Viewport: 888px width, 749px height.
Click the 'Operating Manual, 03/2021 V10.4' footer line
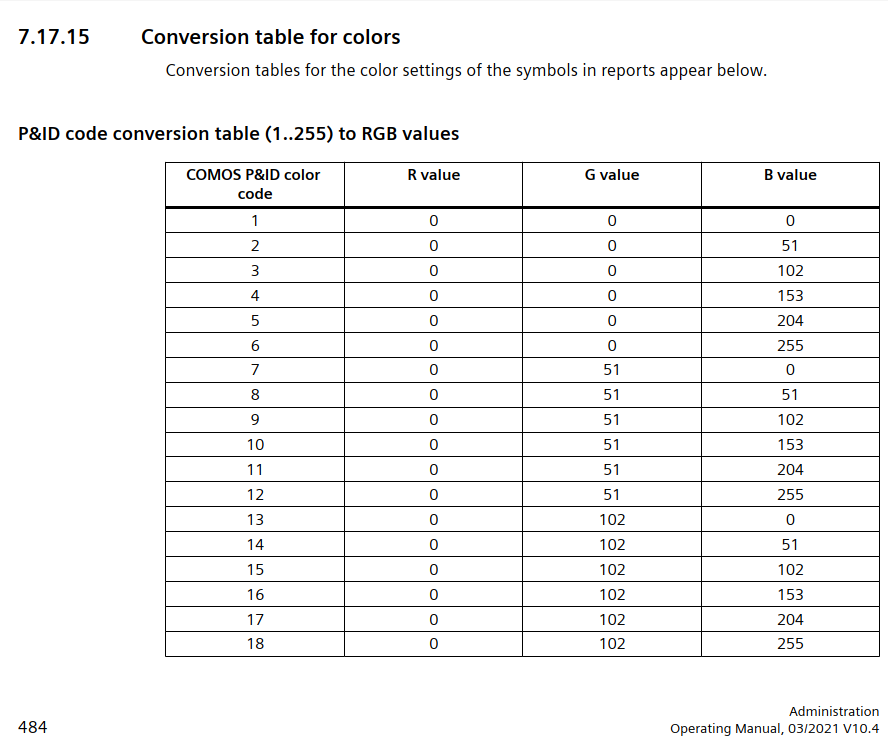(775, 729)
